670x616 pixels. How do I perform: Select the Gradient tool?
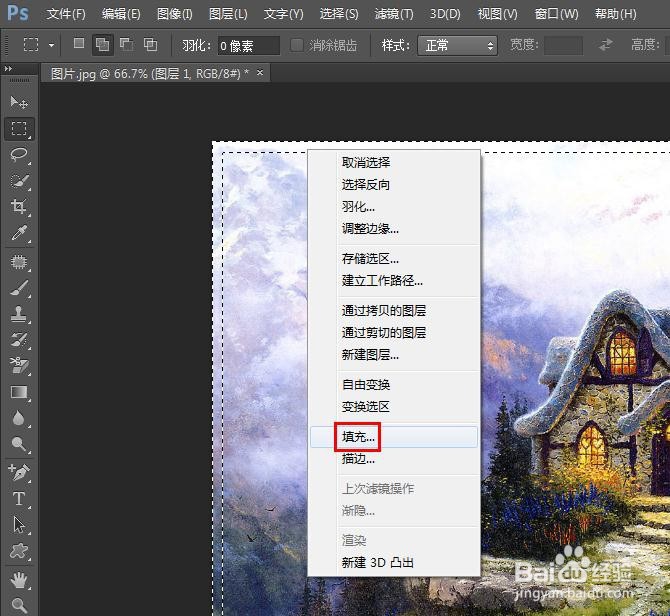[19, 392]
